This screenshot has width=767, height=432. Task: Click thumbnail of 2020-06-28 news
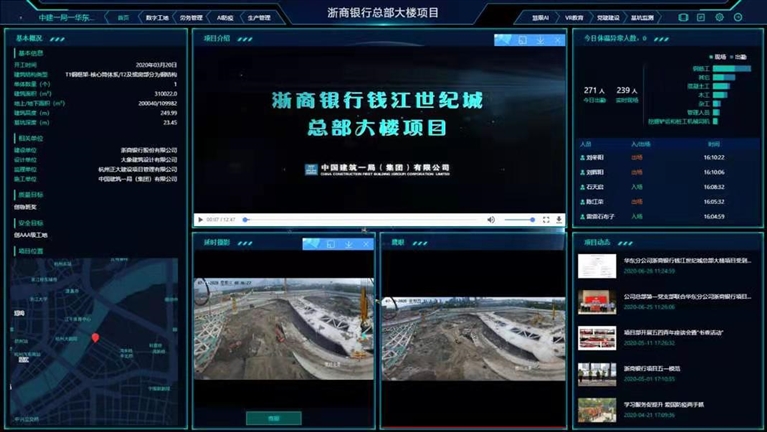tap(597, 266)
